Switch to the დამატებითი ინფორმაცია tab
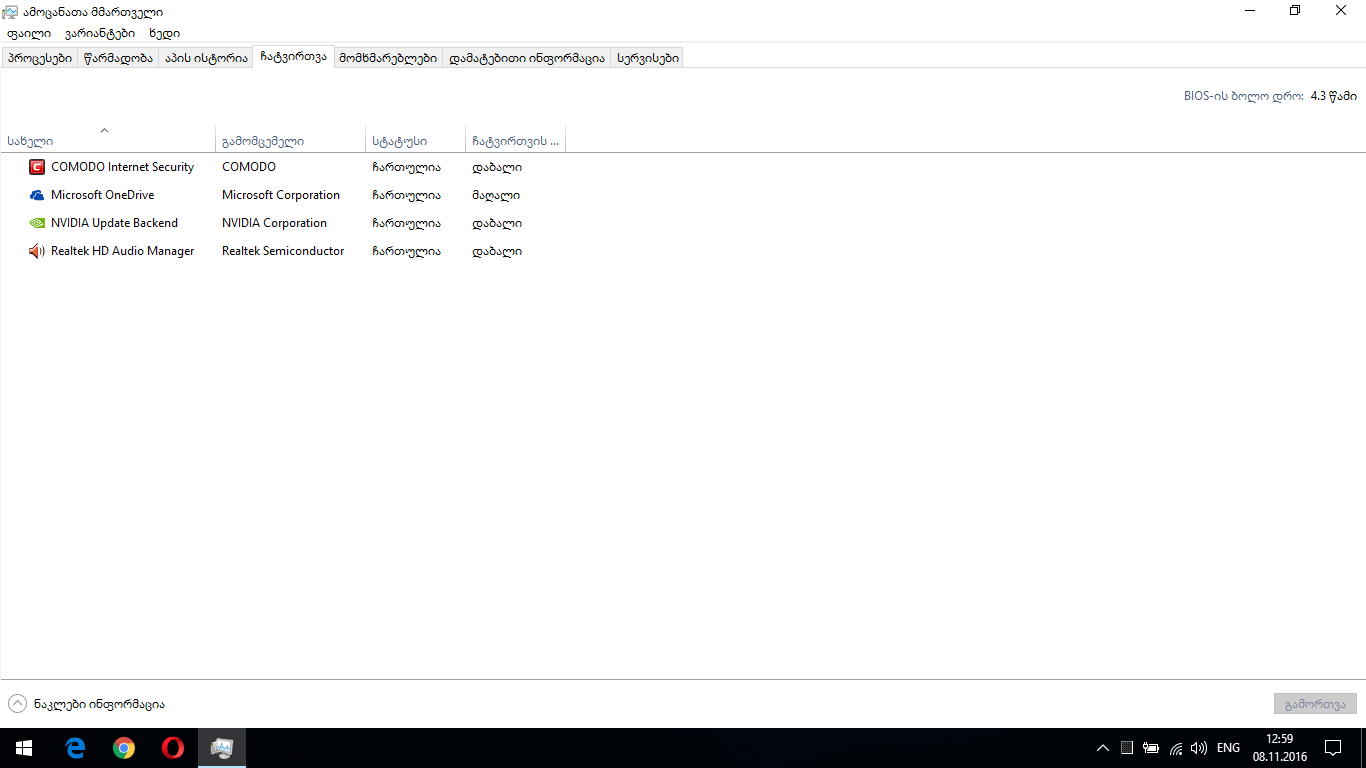The image size is (1366, 768). coord(527,58)
